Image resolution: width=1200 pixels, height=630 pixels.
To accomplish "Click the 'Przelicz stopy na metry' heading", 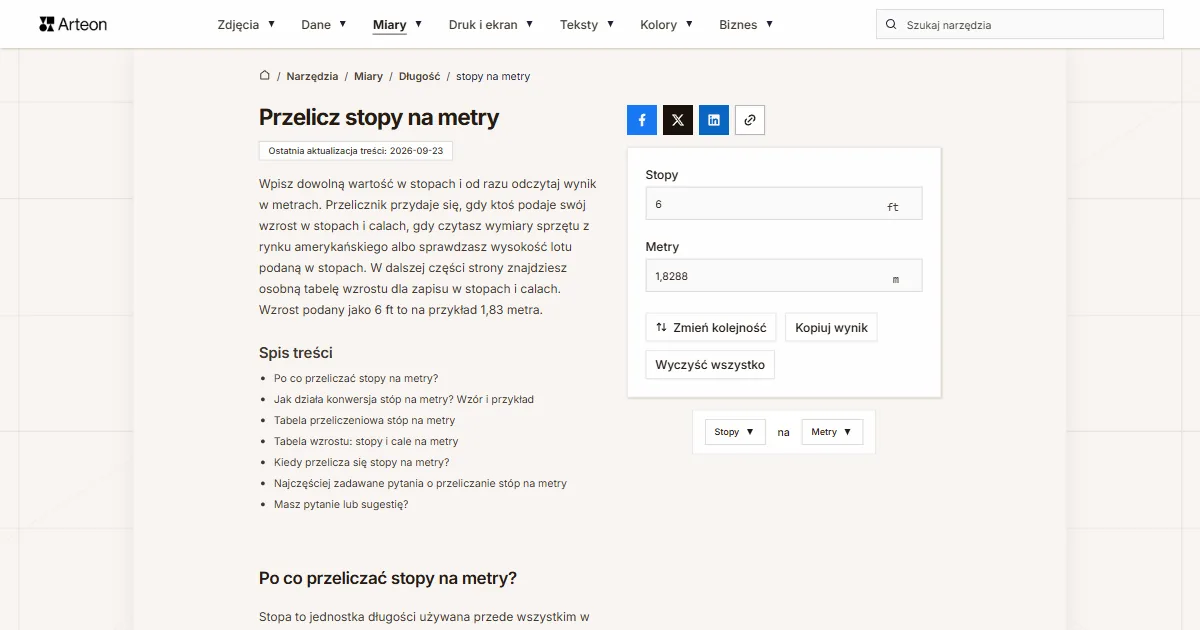I will [x=379, y=117].
